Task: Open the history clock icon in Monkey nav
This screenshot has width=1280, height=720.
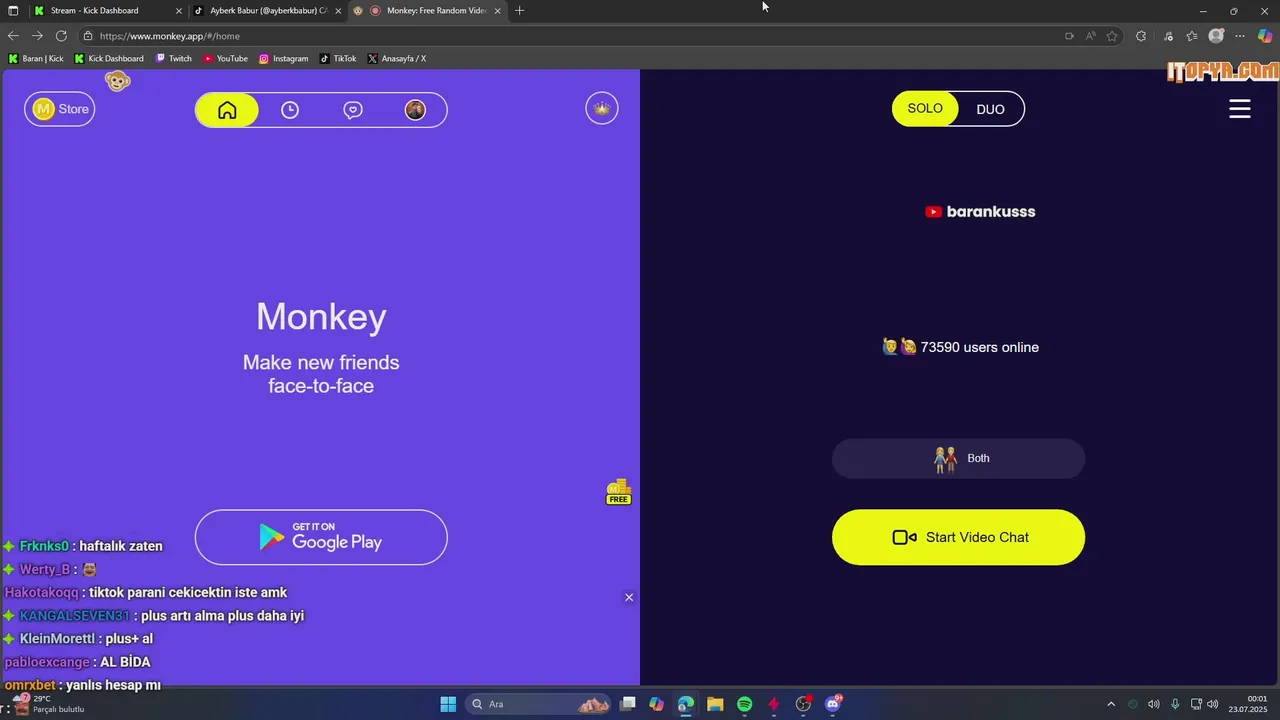Action: click(x=290, y=110)
